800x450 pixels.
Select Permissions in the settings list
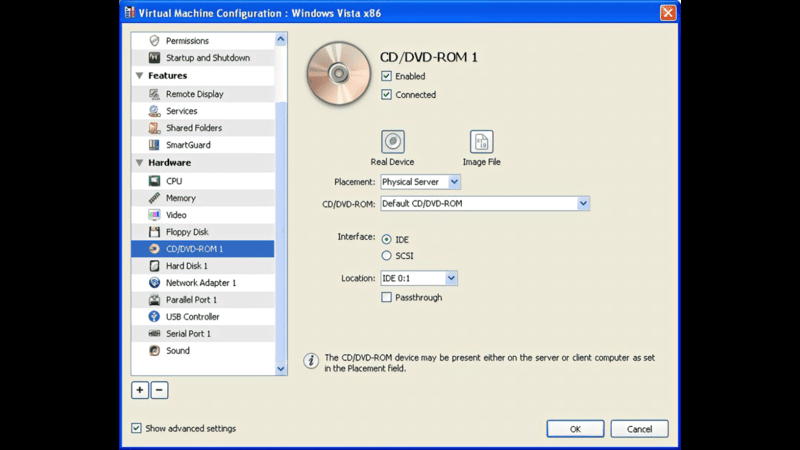(x=203, y=40)
